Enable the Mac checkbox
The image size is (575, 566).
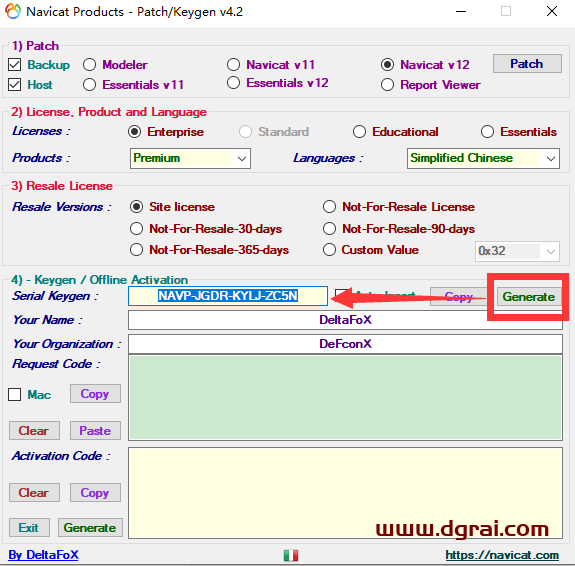(15, 395)
